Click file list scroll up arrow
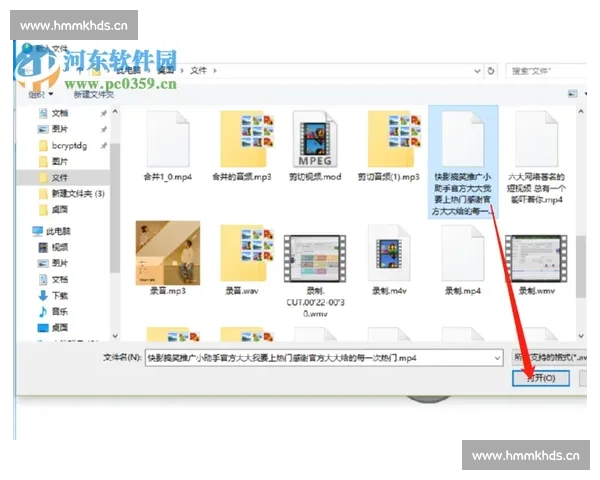 (x=581, y=112)
